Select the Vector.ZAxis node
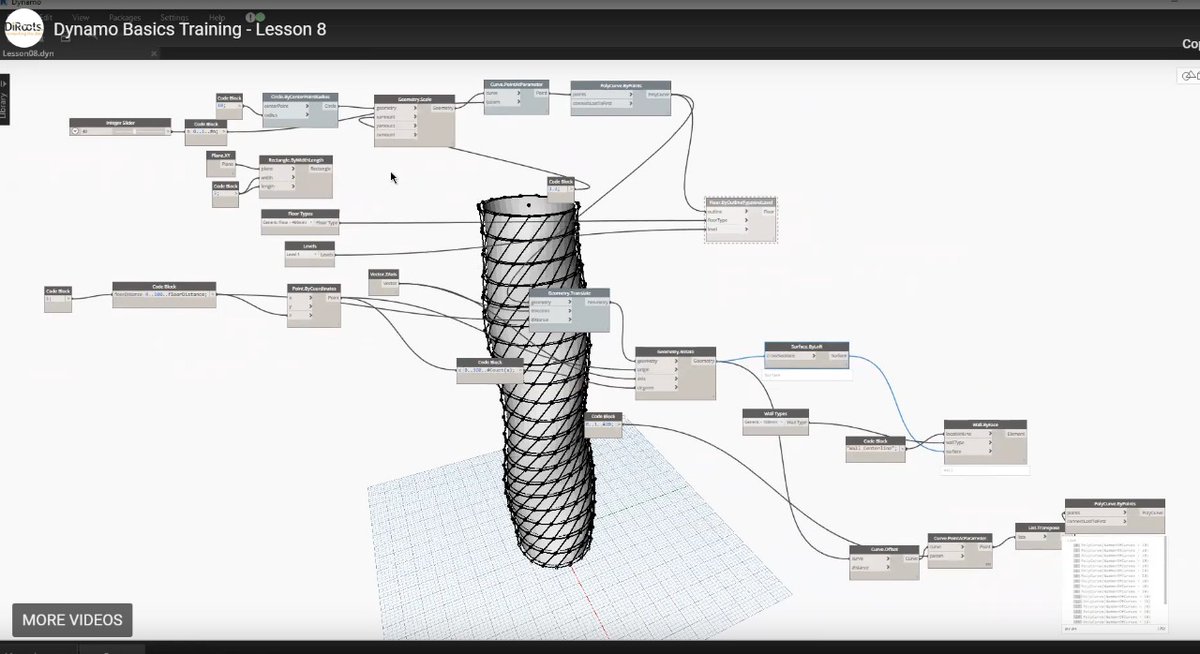This screenshot has width=1200, height=654. point(384,282)
